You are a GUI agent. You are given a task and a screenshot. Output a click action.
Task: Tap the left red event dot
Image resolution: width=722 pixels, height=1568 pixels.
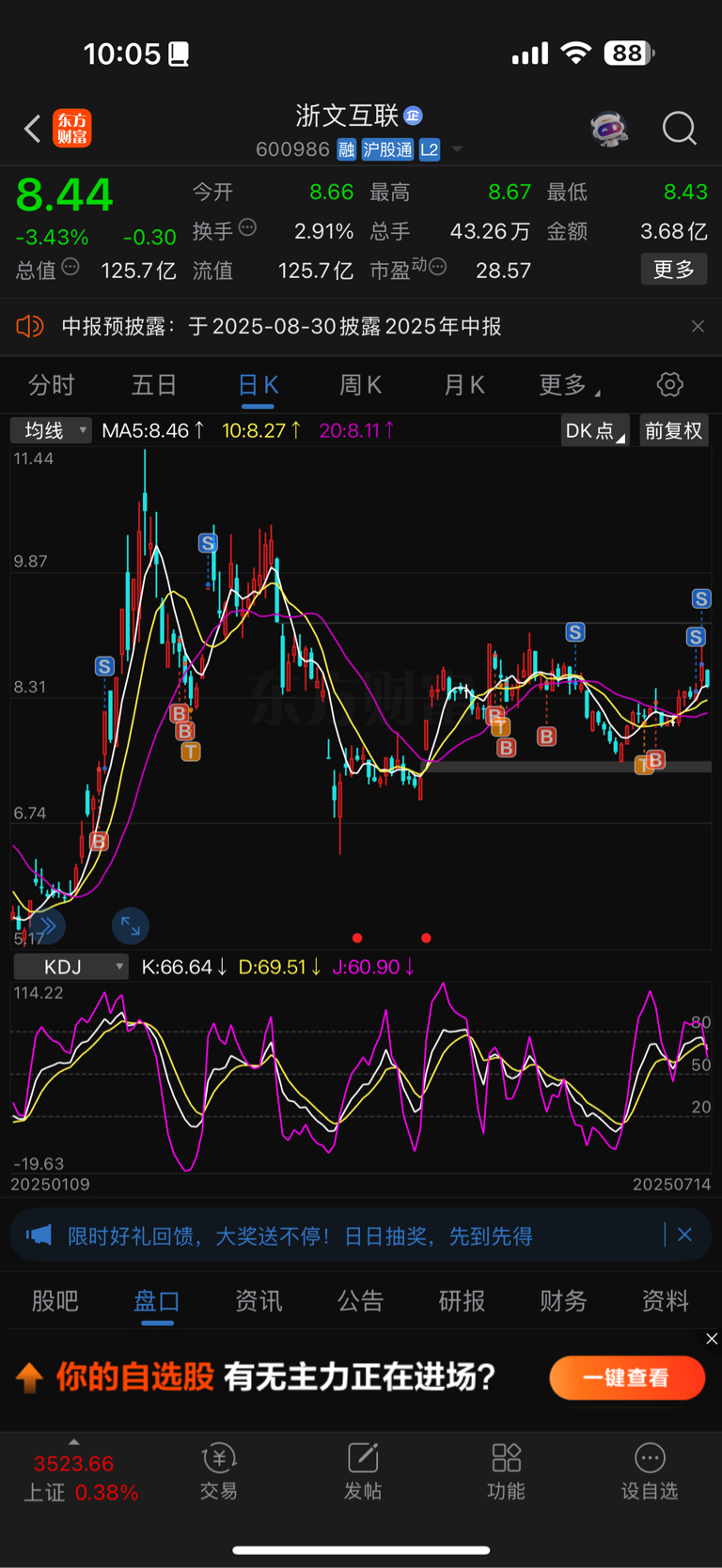pos(357,938)
